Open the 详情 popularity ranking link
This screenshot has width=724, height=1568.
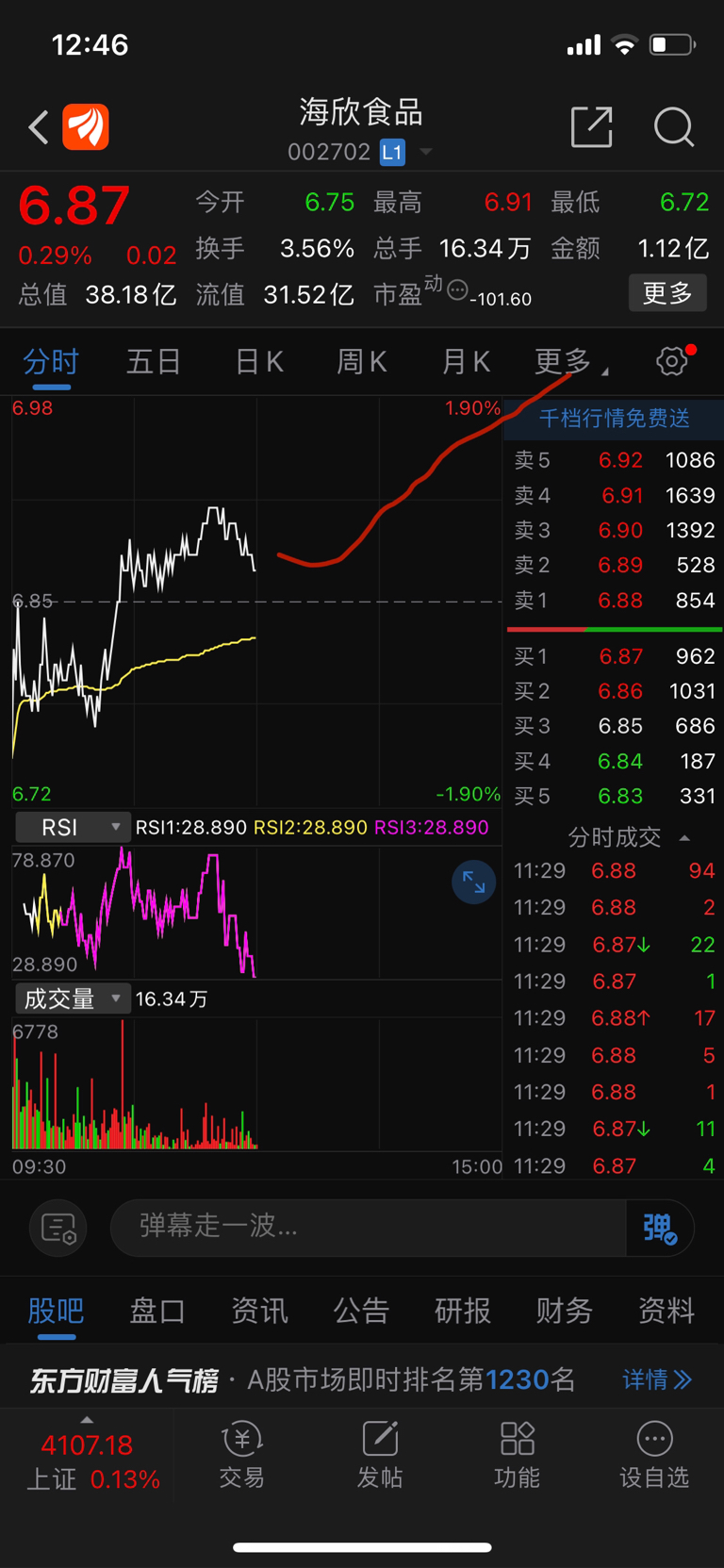pos(657,1380)
